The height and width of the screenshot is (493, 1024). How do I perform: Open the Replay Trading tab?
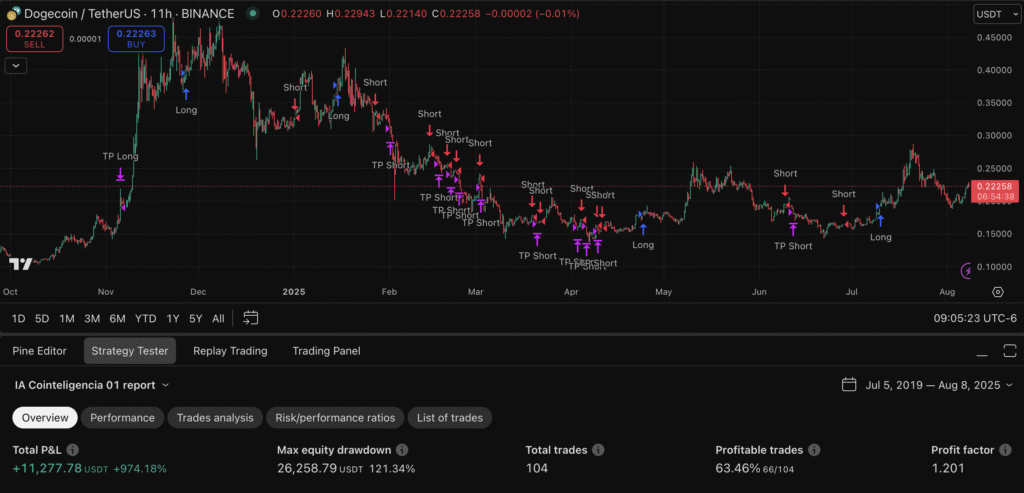point(230,351)
